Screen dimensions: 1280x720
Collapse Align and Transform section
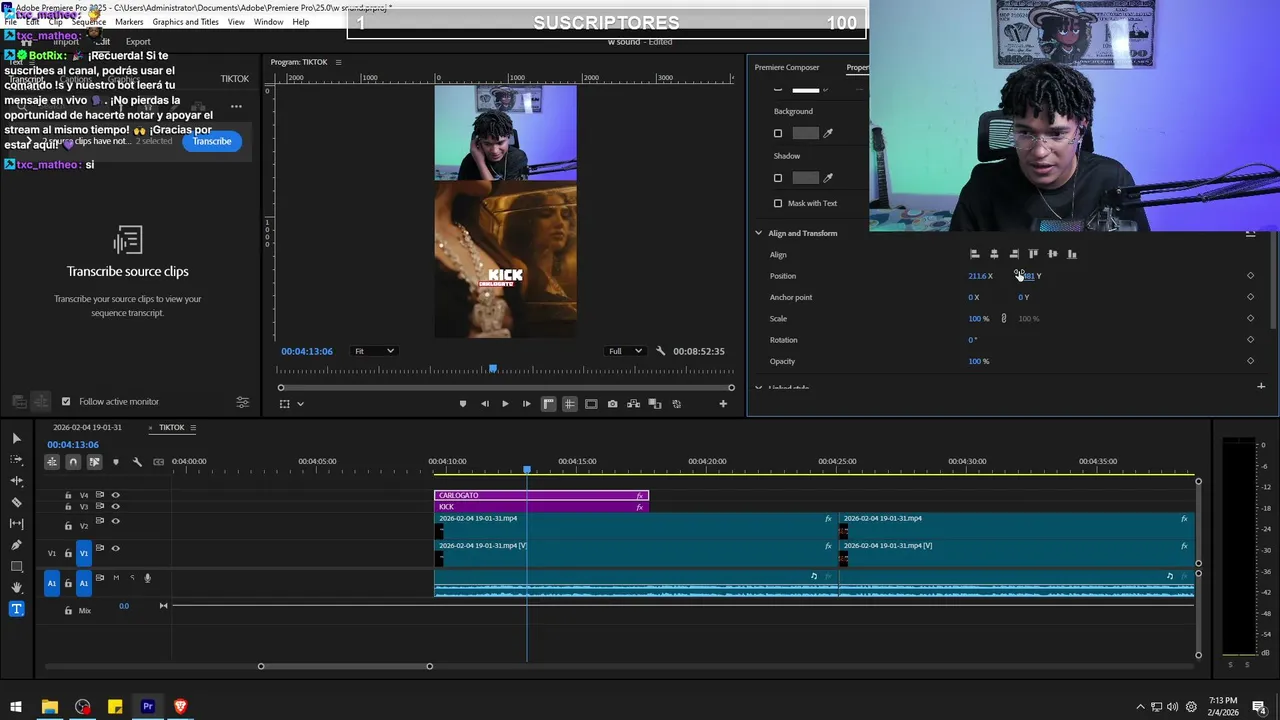(759, 233)
